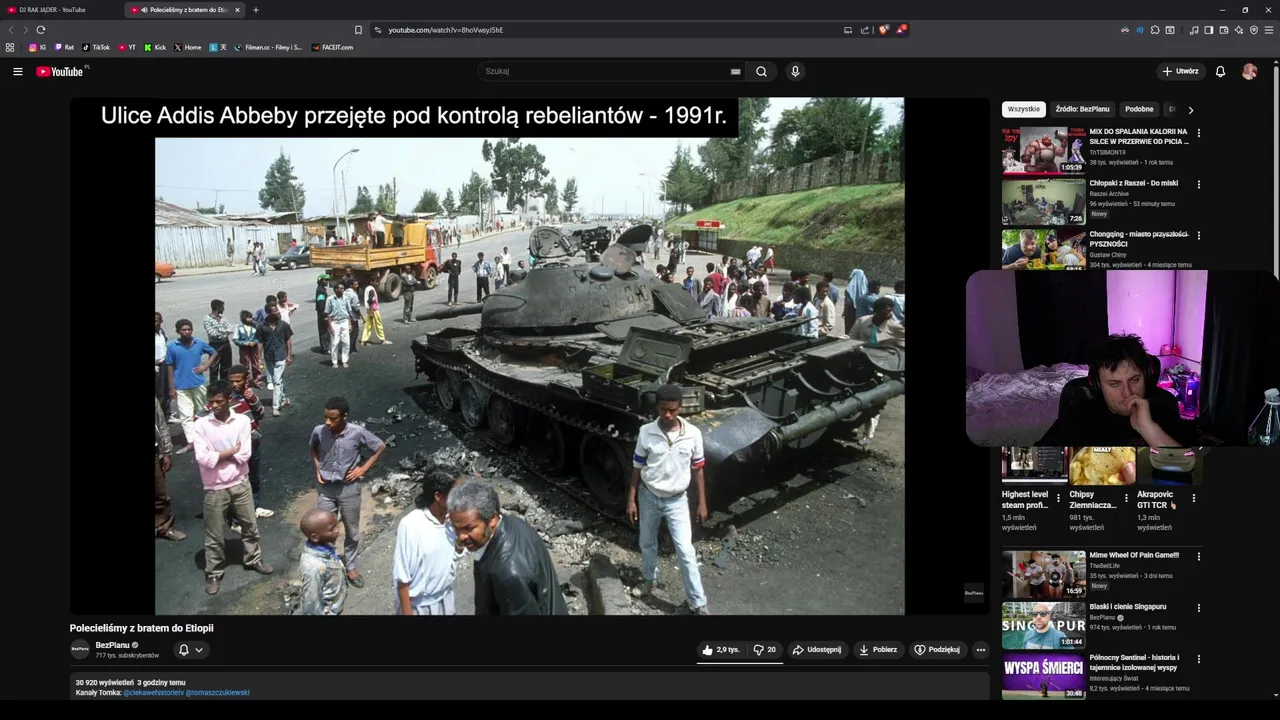The image size is (1280, 720).
Task: Click the Pobierz download button
Action: tap(878, 650)
